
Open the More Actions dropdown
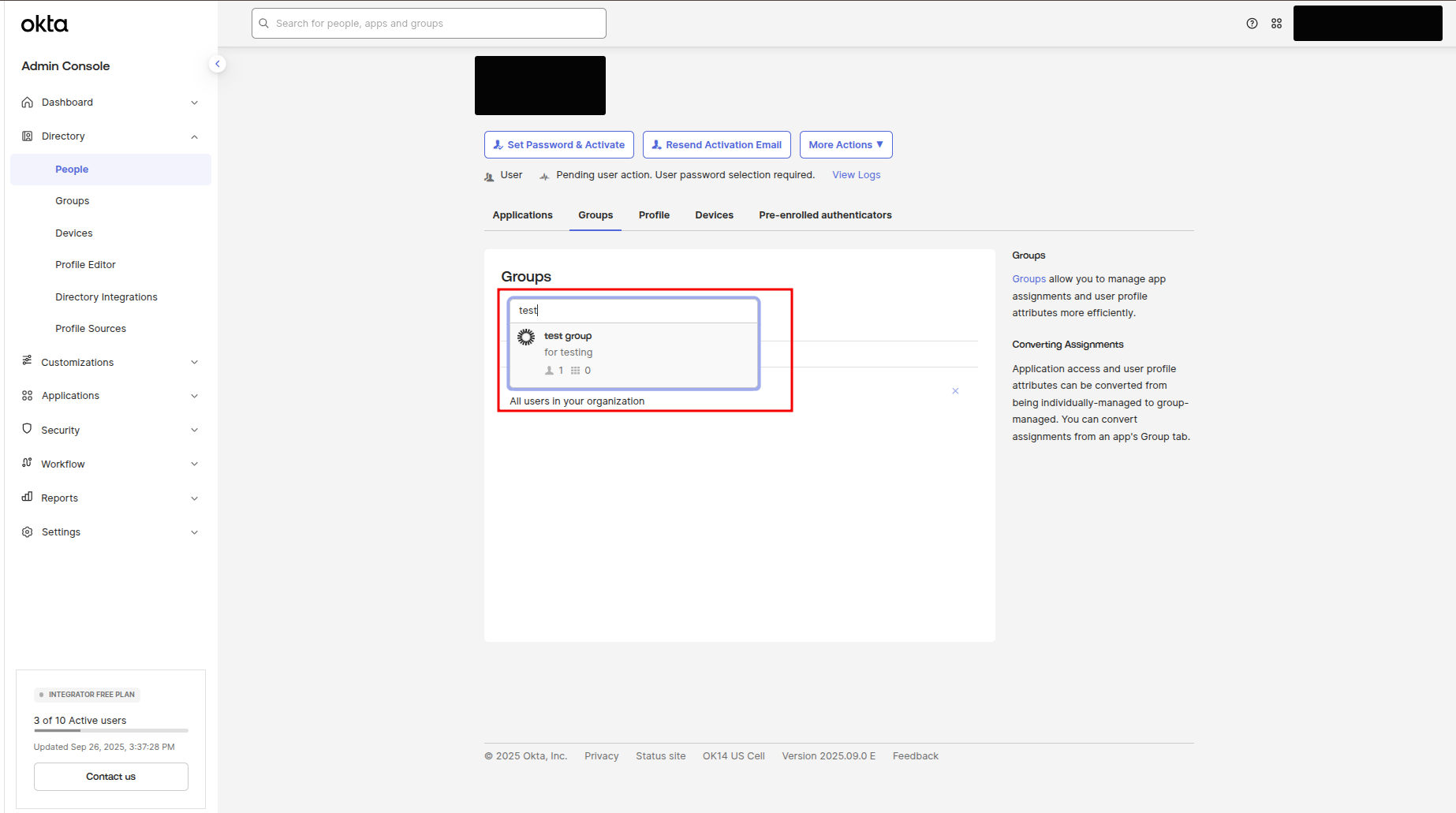point(846,145)
